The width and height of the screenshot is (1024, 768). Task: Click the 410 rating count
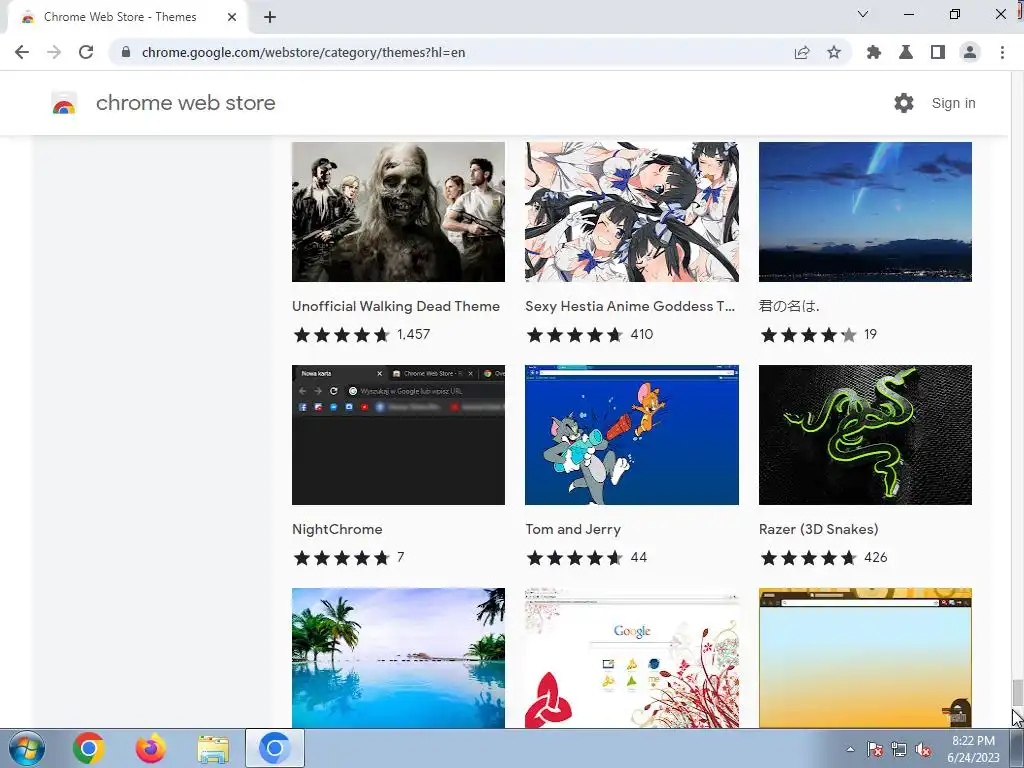(x=641, y=334)
